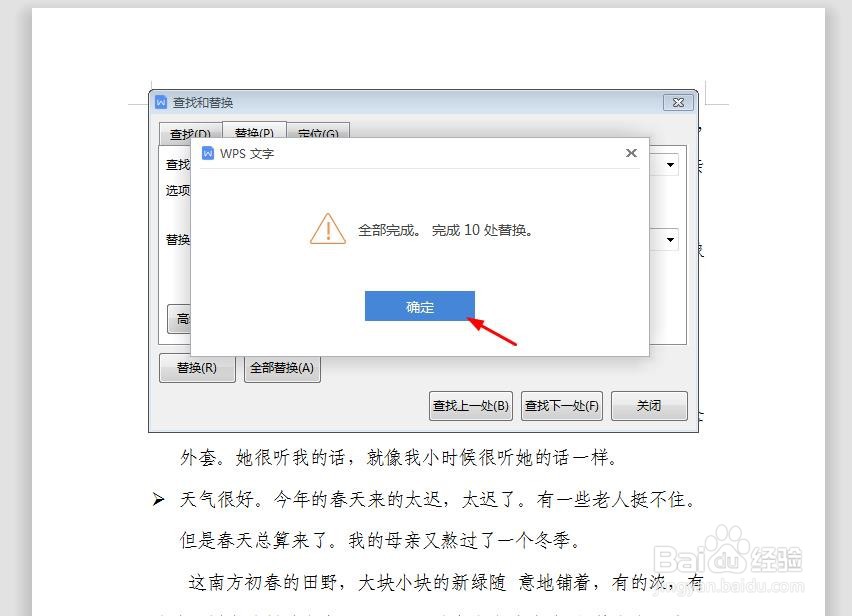Image resolution: width=852 pixels, height=616 pixels.
Task: Close the WPS 文字 message box
Action: coord(631,153)
